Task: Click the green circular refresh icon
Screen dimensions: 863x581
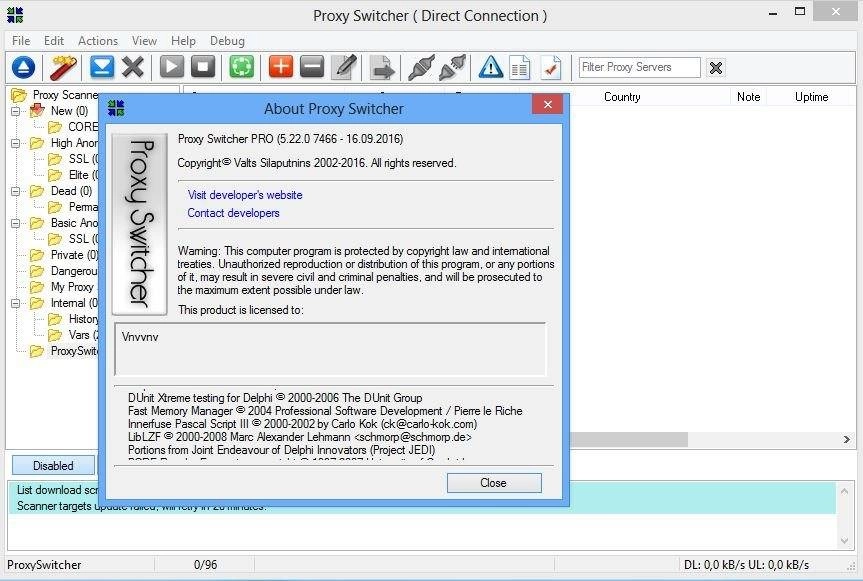Action: (241, 67)
